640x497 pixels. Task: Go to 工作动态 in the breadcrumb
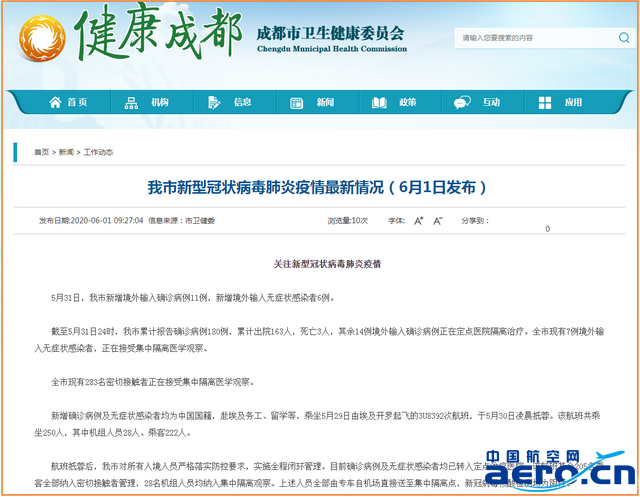click(x=98, y=152)
